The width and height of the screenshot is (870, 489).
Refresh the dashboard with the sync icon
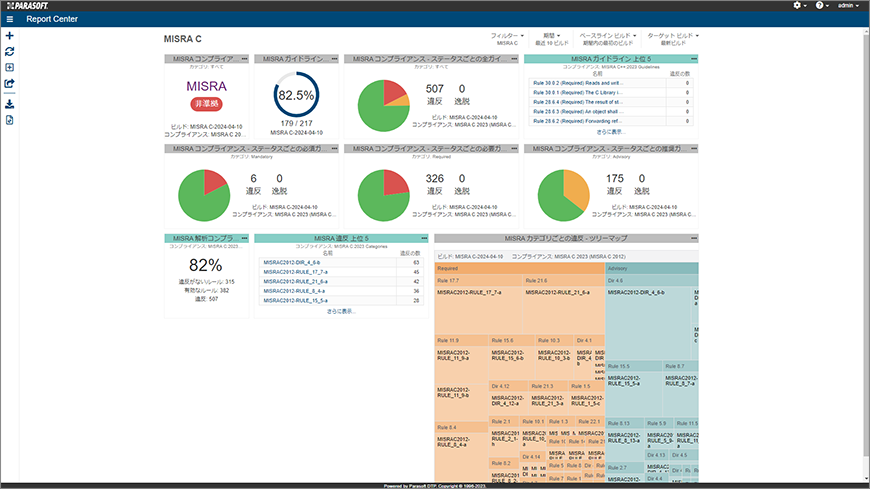(x=9, y=52)
